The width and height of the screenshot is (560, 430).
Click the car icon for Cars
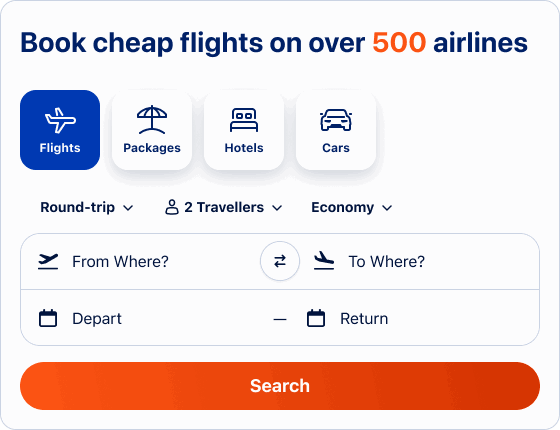[336, 120]
